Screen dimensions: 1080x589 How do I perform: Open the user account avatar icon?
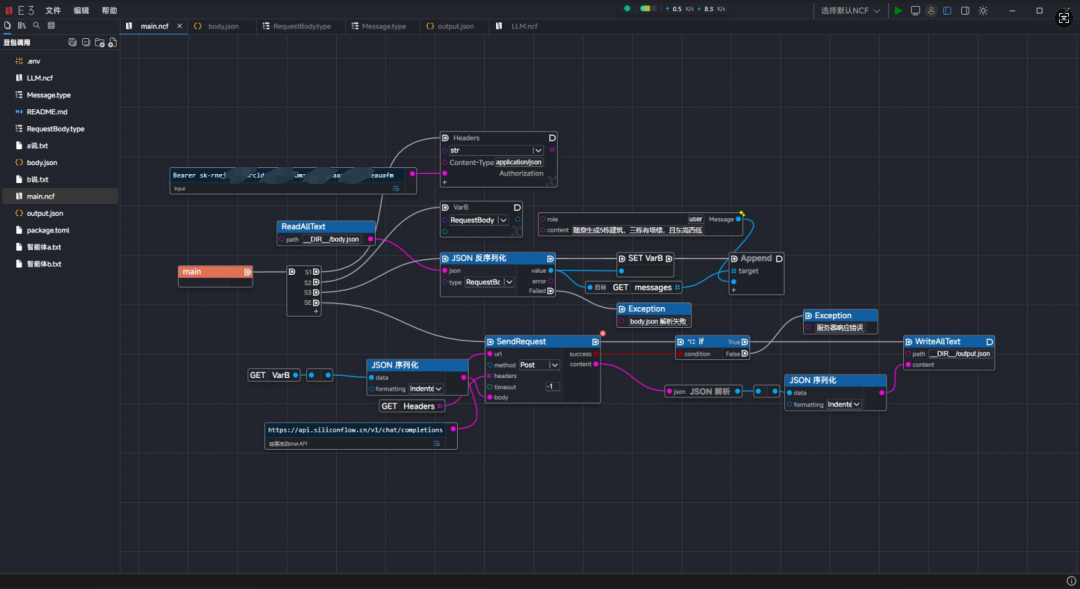coord(931,10)
